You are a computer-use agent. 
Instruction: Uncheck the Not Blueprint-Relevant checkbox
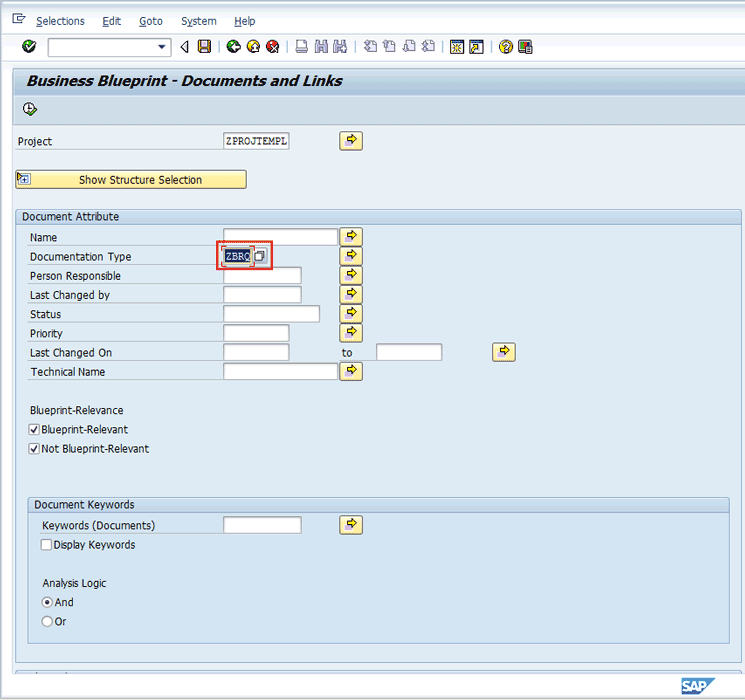pyautogui.click(x=34, y=449)
